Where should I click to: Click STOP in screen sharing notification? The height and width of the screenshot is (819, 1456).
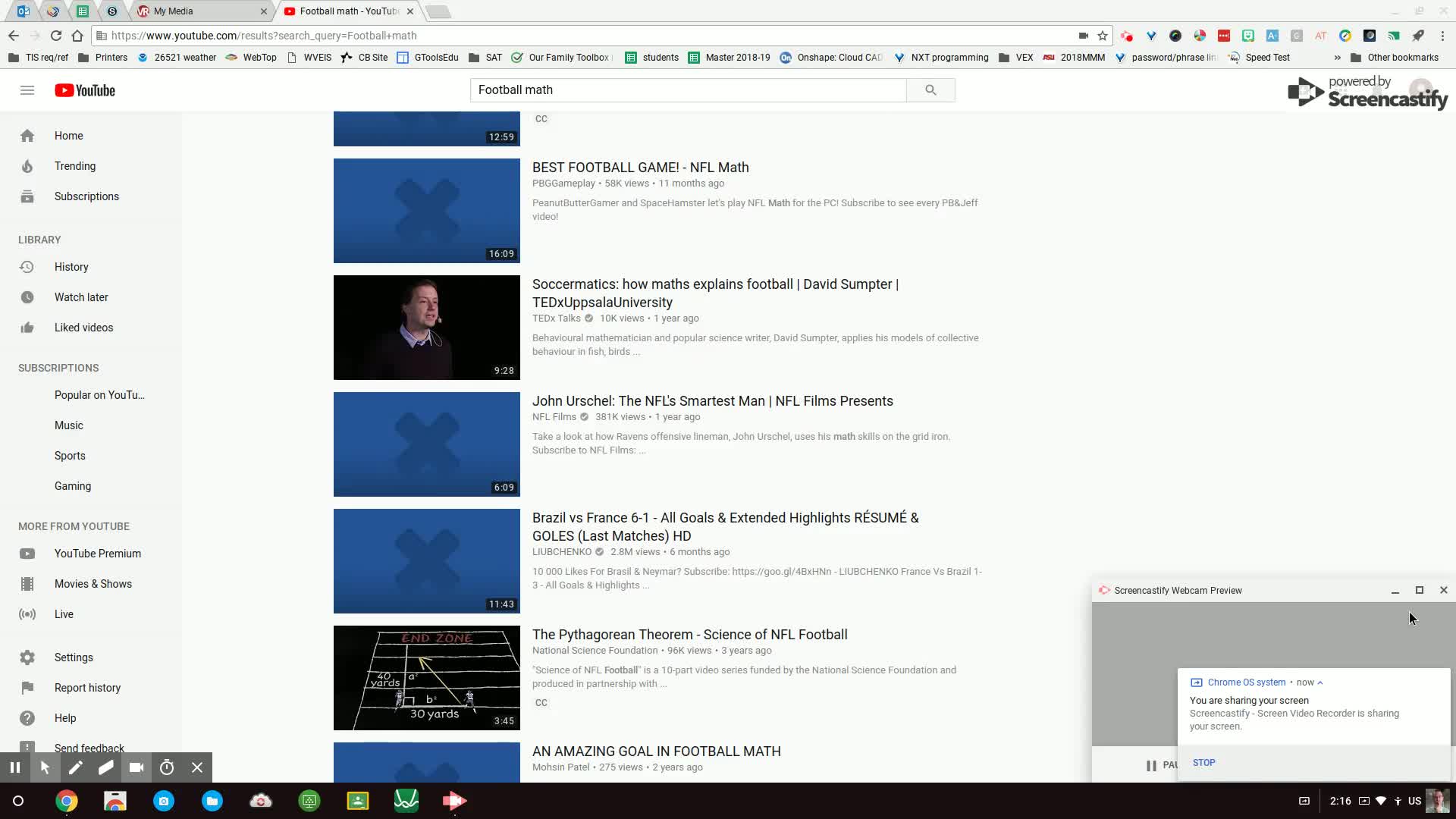[1203, 763]
